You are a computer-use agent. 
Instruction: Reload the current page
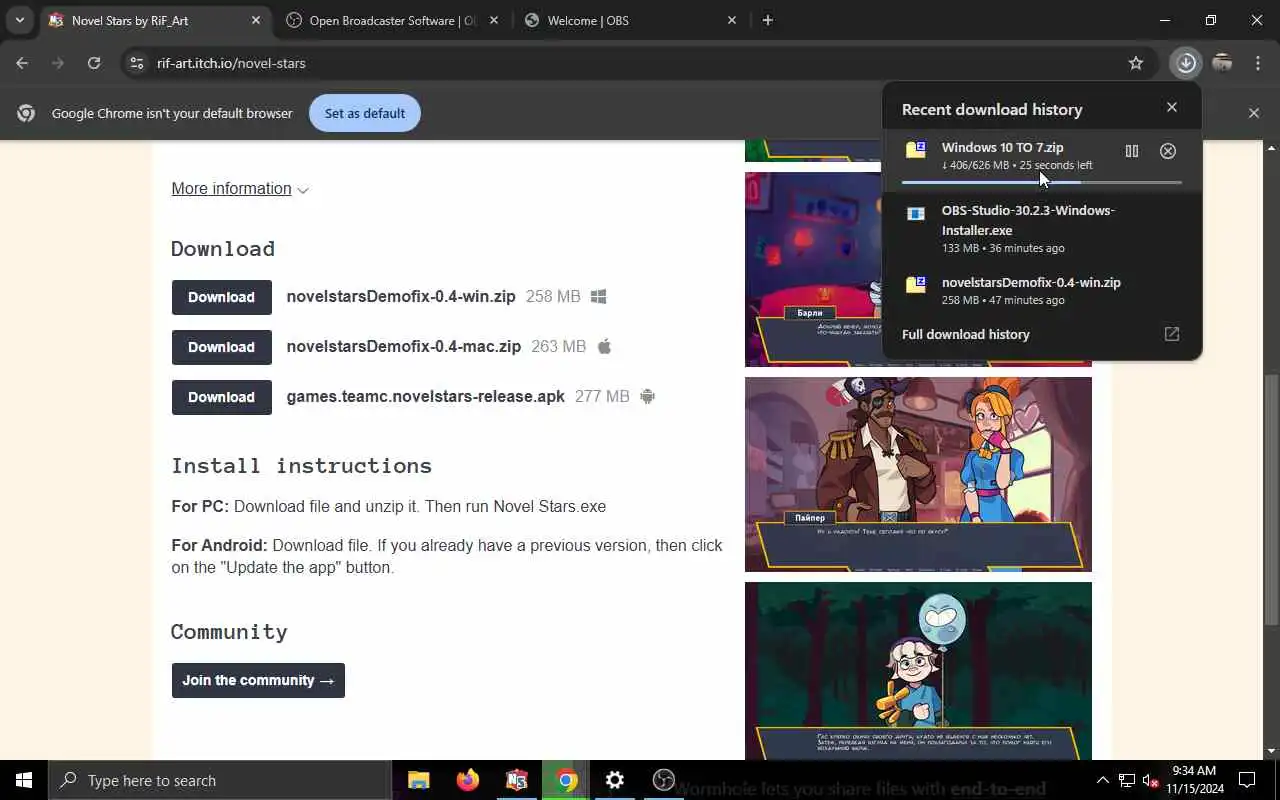click(x=94, y=63)
